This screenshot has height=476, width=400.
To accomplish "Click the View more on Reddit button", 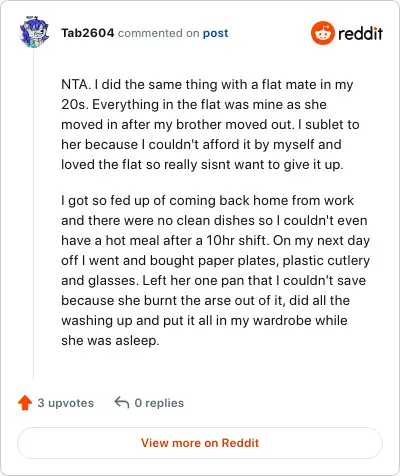I will pyautogui.click(x=200, y=443).
